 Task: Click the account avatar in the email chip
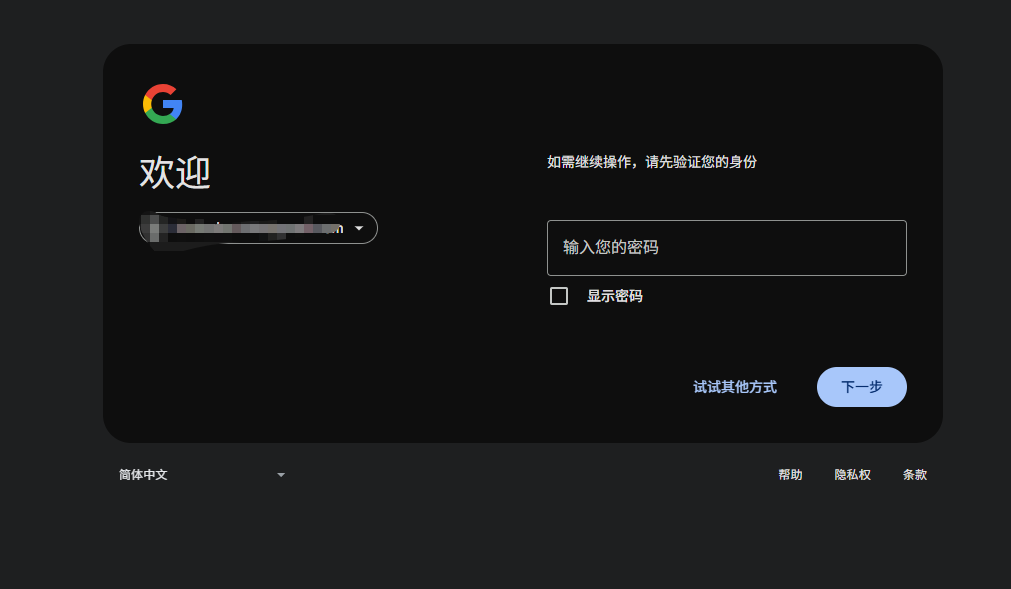155,228
